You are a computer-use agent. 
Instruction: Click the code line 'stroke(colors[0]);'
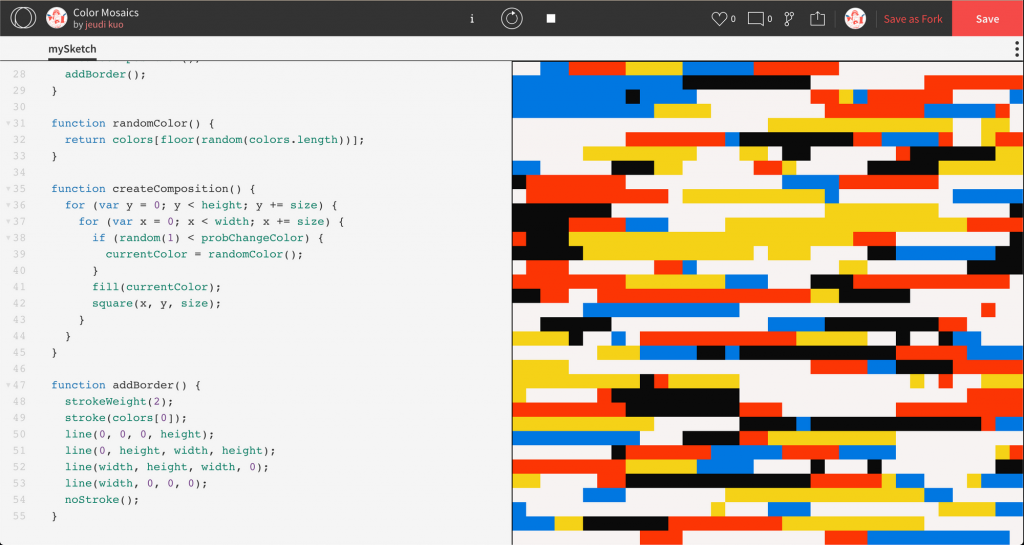(126, 418)
